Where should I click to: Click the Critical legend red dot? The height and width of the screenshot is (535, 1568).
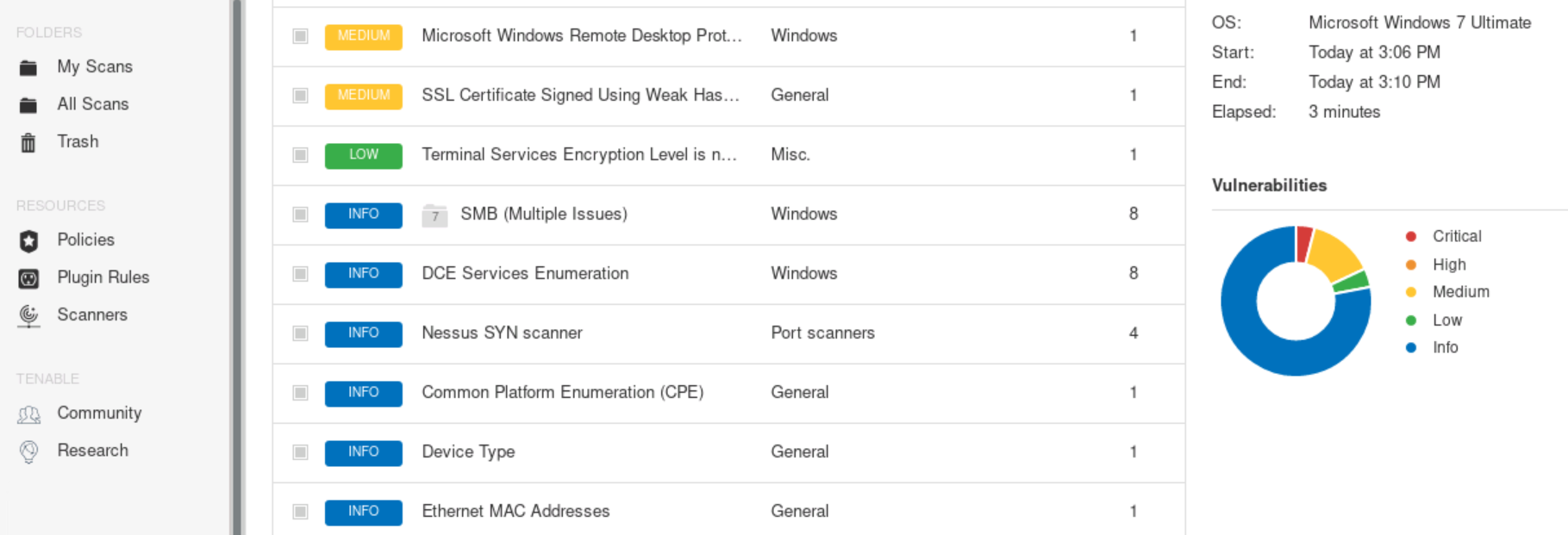click(x=1410, y=236)
